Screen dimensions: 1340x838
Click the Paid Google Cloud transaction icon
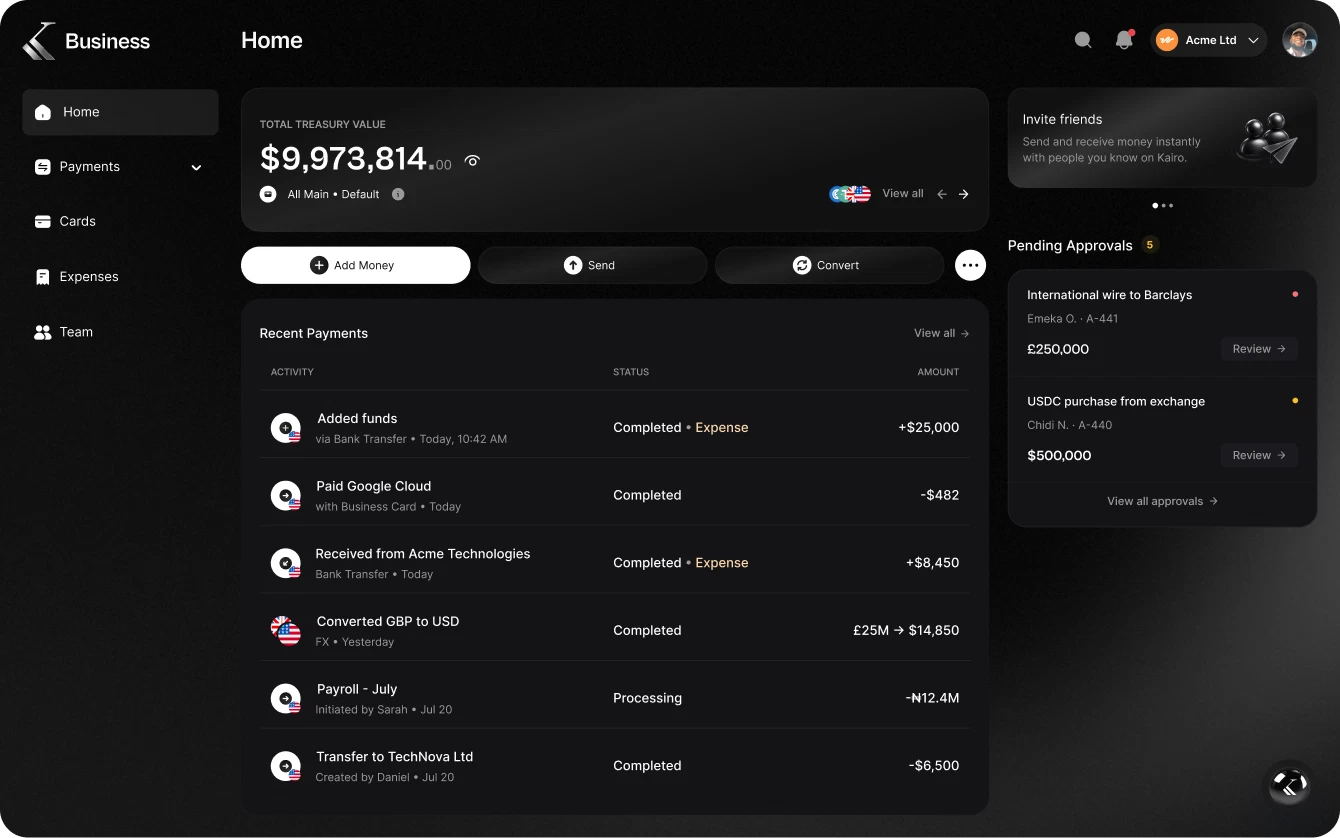pos(286,496)
